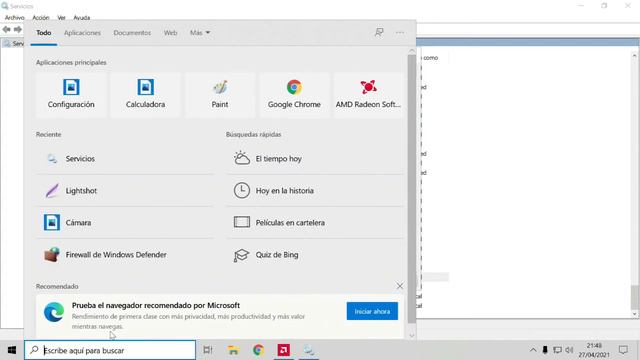Open Archivo menu in Servicios window
This screenshot has height=360, width=640.
coord(15,18)
